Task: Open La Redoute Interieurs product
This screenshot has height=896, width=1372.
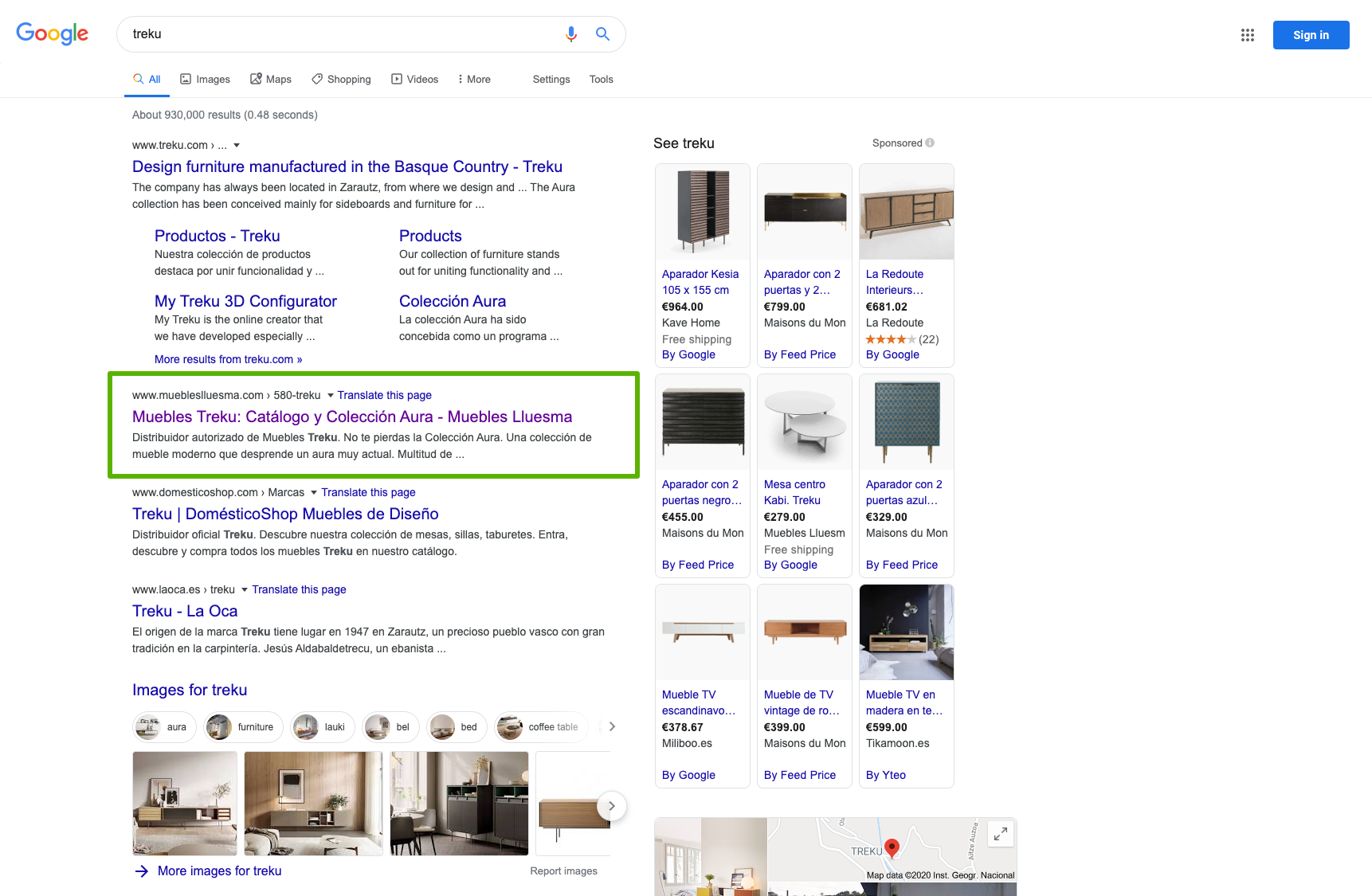Action: [x=895, y=282]
